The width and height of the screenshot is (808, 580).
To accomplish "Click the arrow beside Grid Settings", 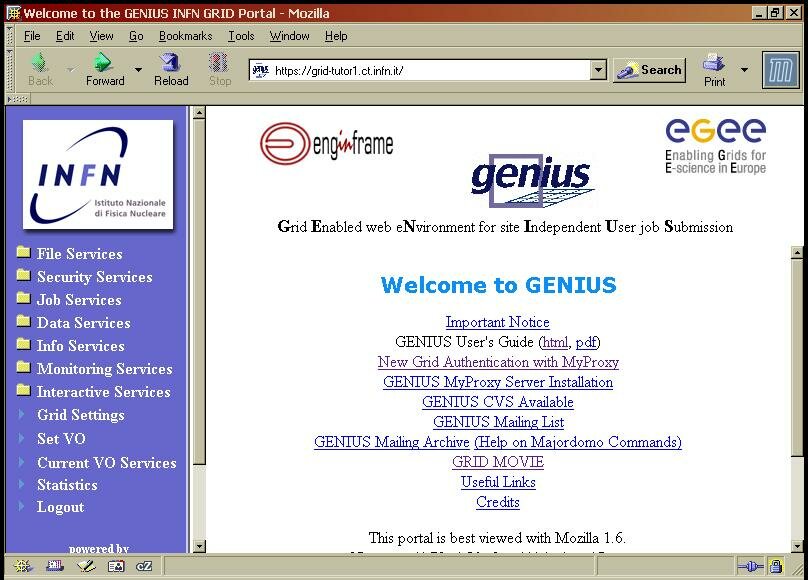I will pos(21,414).
